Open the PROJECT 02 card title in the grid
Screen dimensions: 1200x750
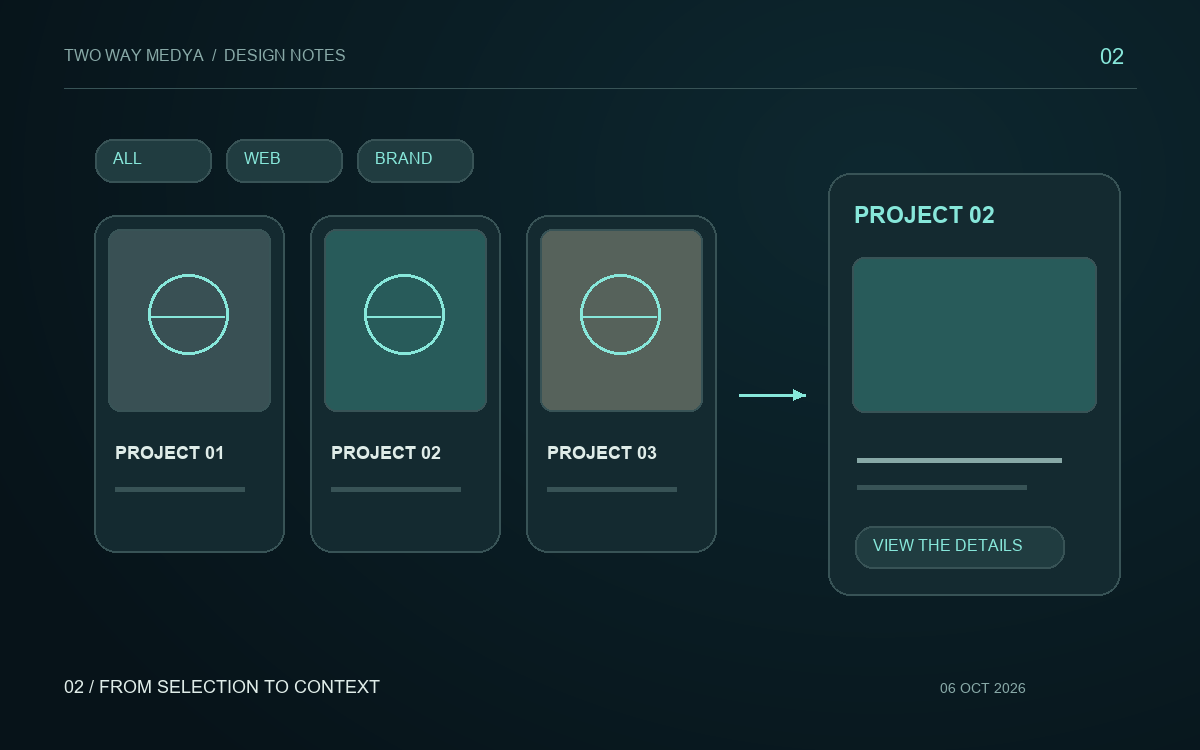[x=386, y=453]
